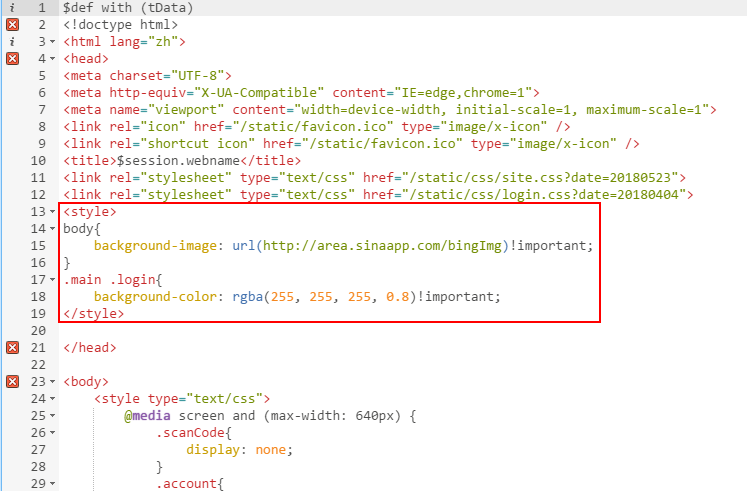Click the 'display' property on line 27
747x491 pixels.
pos(213,450)
